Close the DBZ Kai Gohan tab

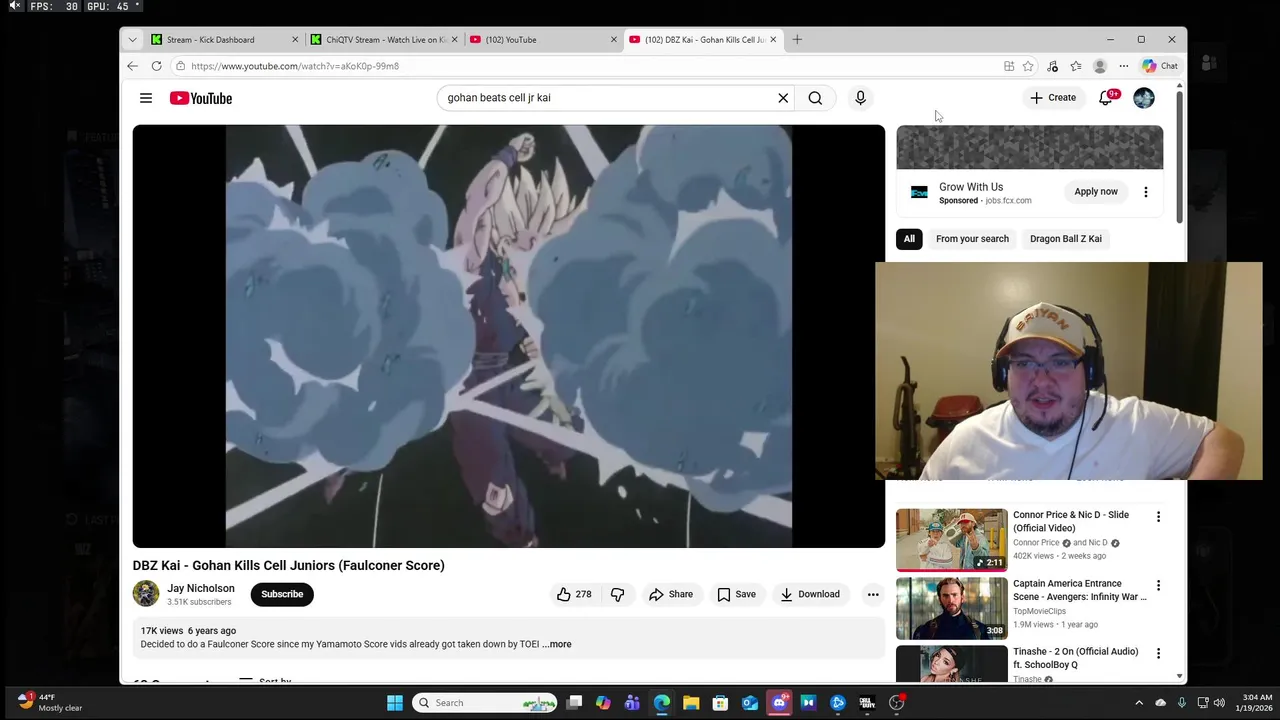pos(773,40)
